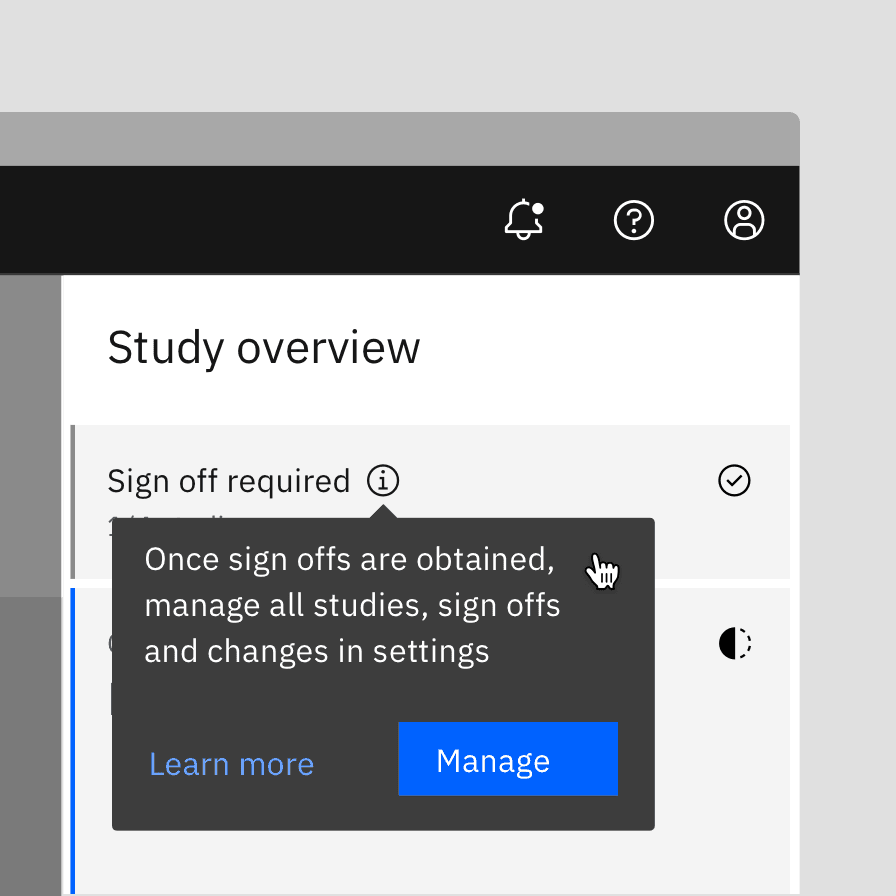896x896 pixels.
Task: Open the user profile avatar
Action: [744, 220]
